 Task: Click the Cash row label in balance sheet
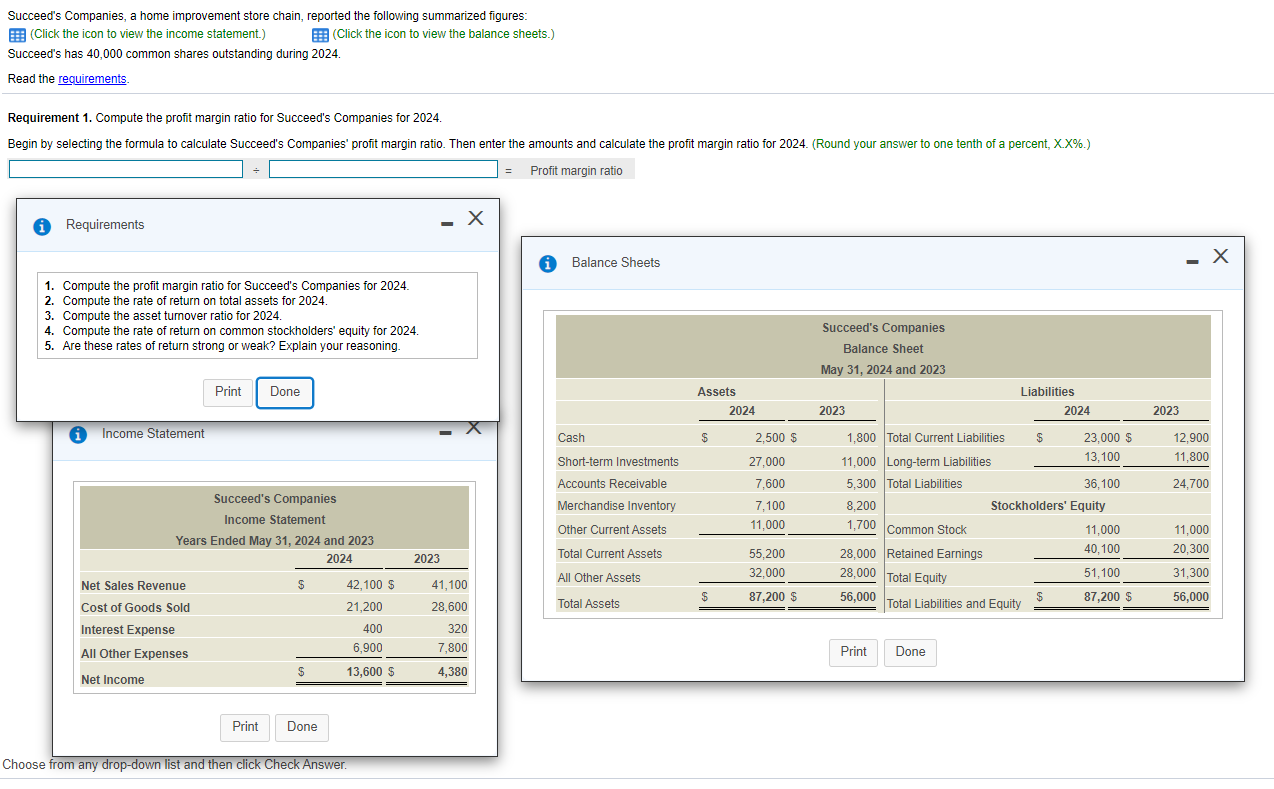tap(571, 438)
